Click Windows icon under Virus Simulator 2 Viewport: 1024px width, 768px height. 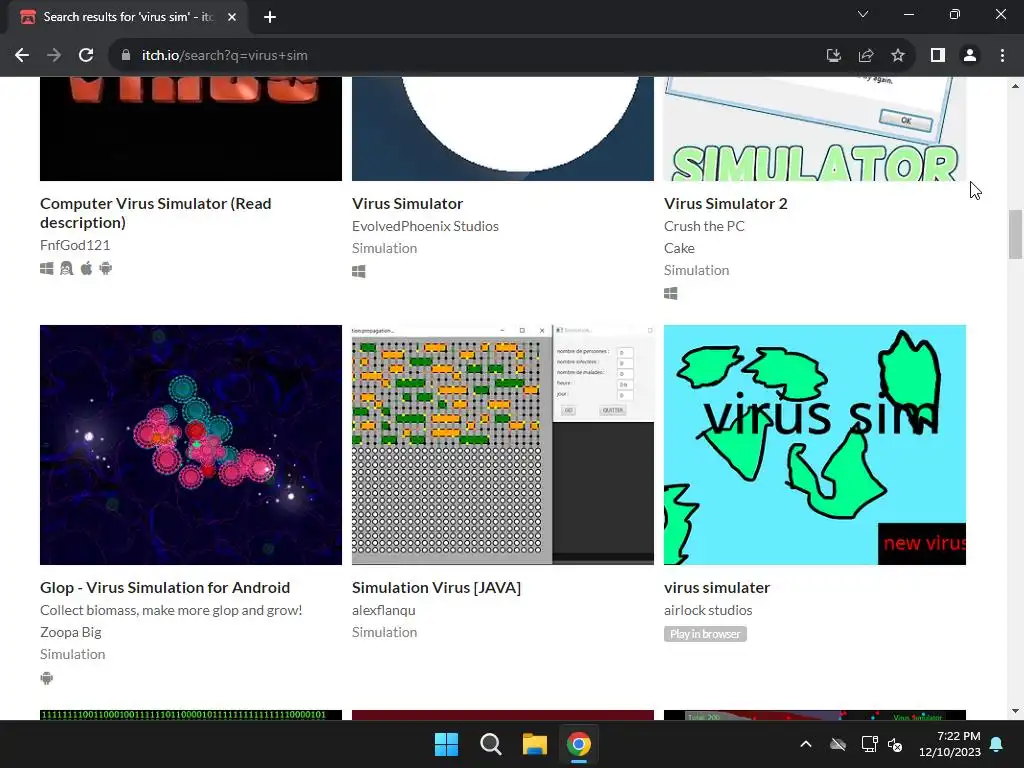point(671,294)
